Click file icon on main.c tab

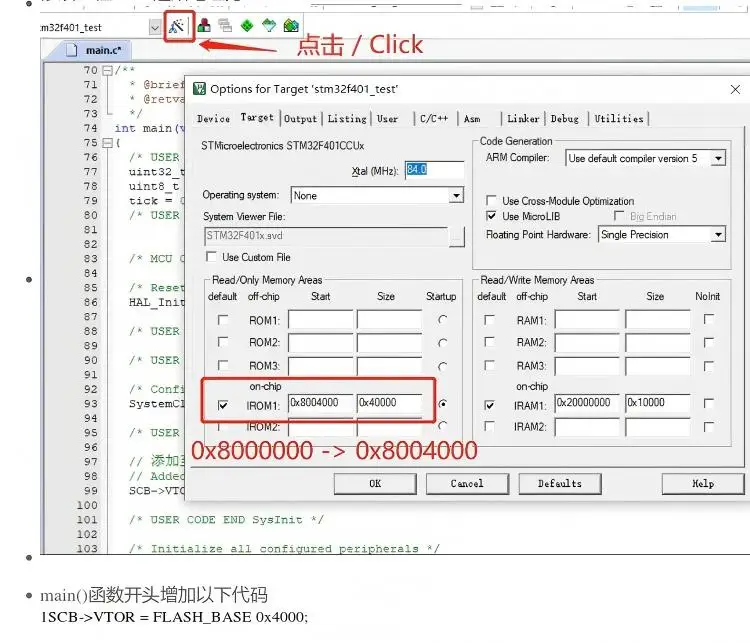(x=72, y=50)
